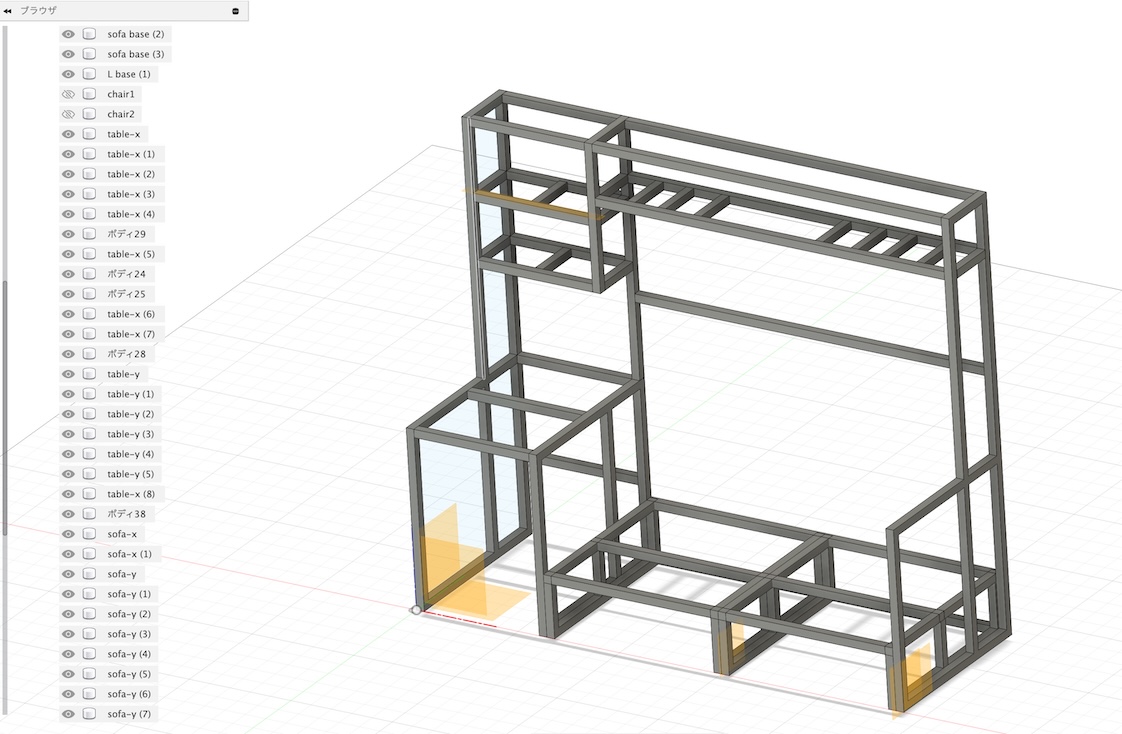Click body icon of L base (1)
The height and width of the screenshot is (734, 1122).
pos(89,74)
